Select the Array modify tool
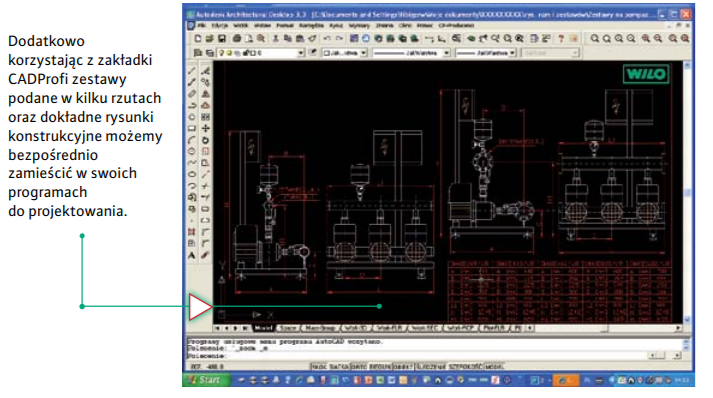Image resolution: width=713 pixels, height=398 pixels. coord(206,117)
